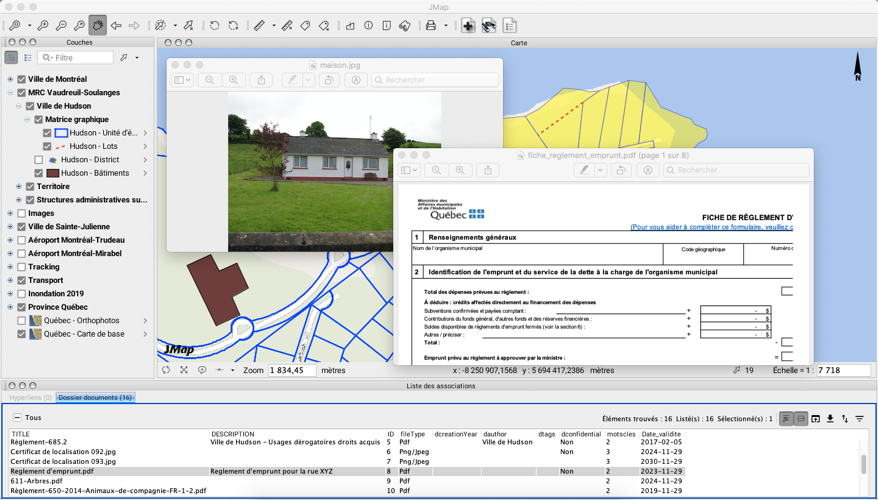This screenshot has width=878, height=500.
Task: Click the print icon in main toolbar
Action: click(x=431, y=25)
